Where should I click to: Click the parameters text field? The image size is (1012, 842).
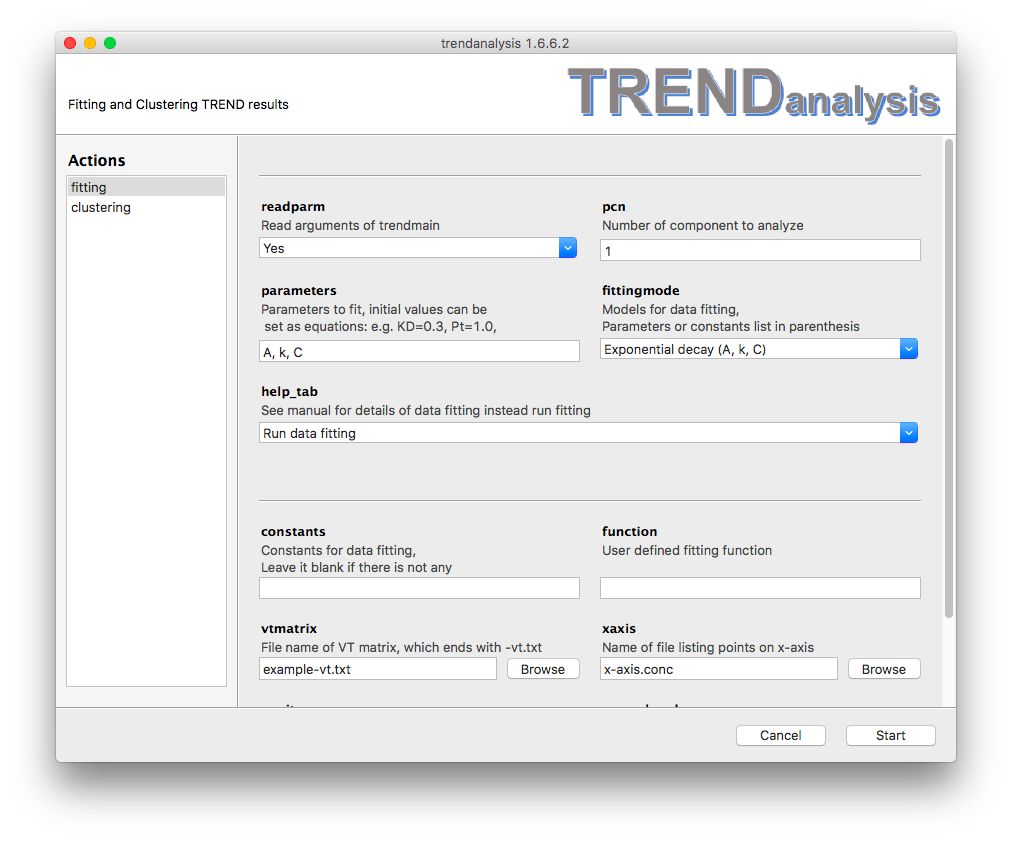(419, 351)
